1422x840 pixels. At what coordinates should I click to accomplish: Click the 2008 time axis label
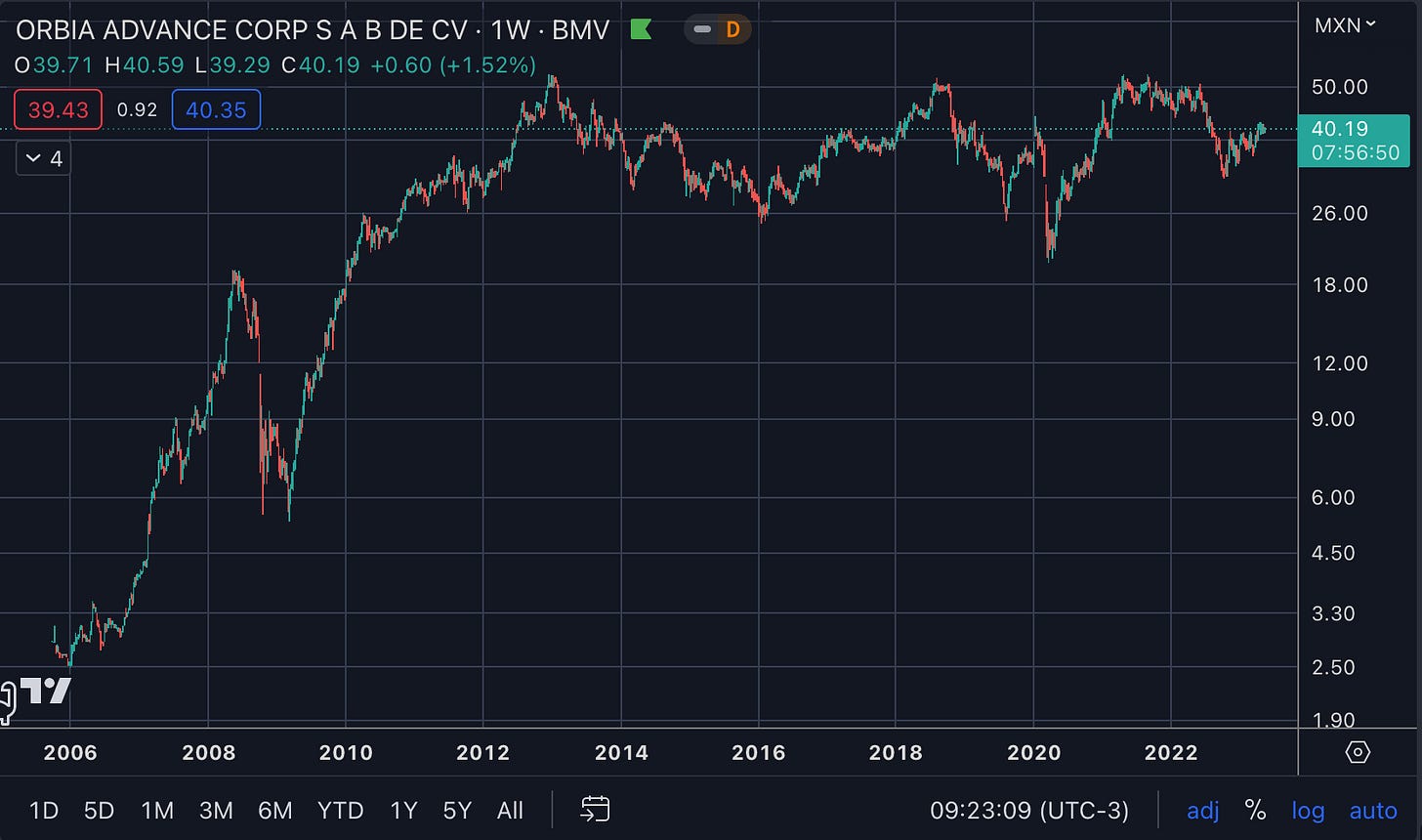click(208, 752)
